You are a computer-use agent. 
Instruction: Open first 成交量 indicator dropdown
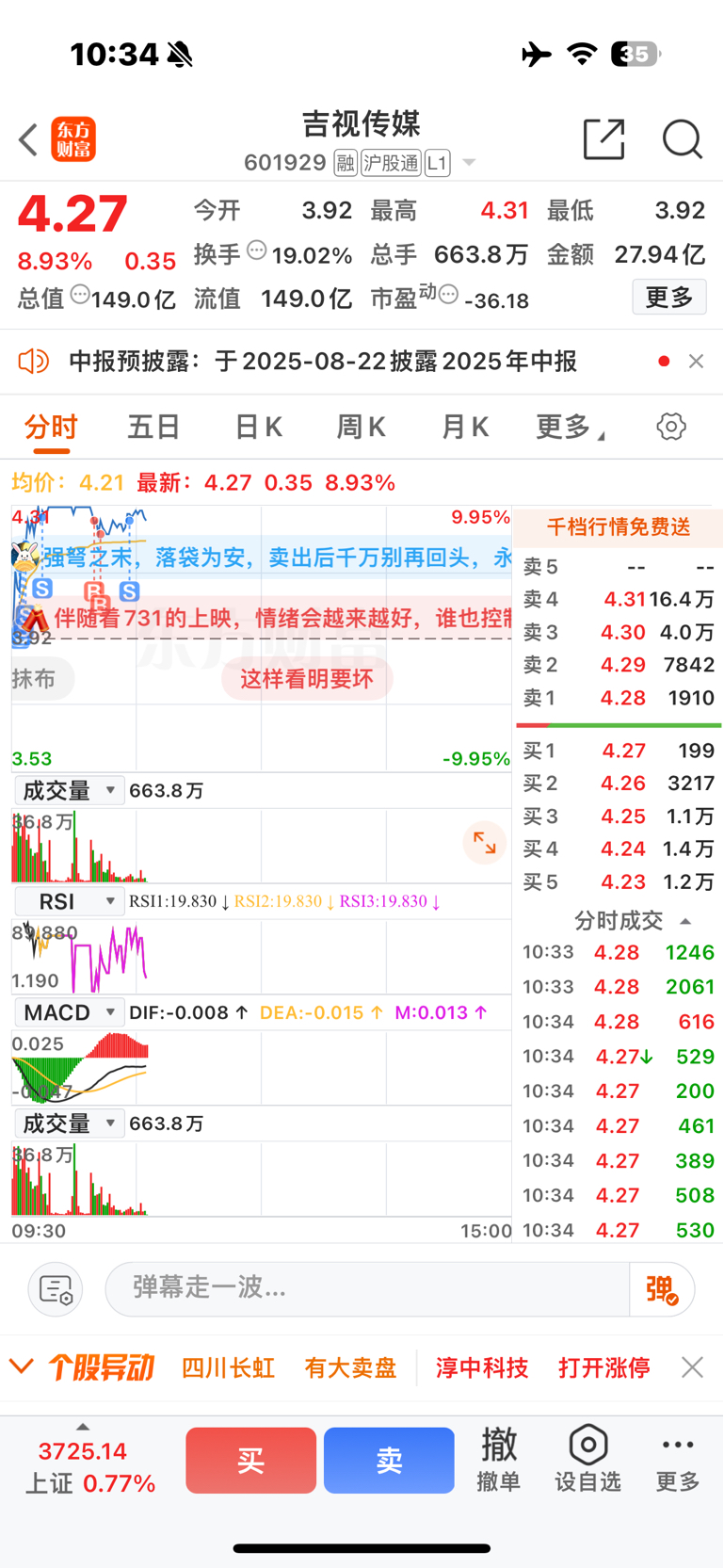(70, 790)
